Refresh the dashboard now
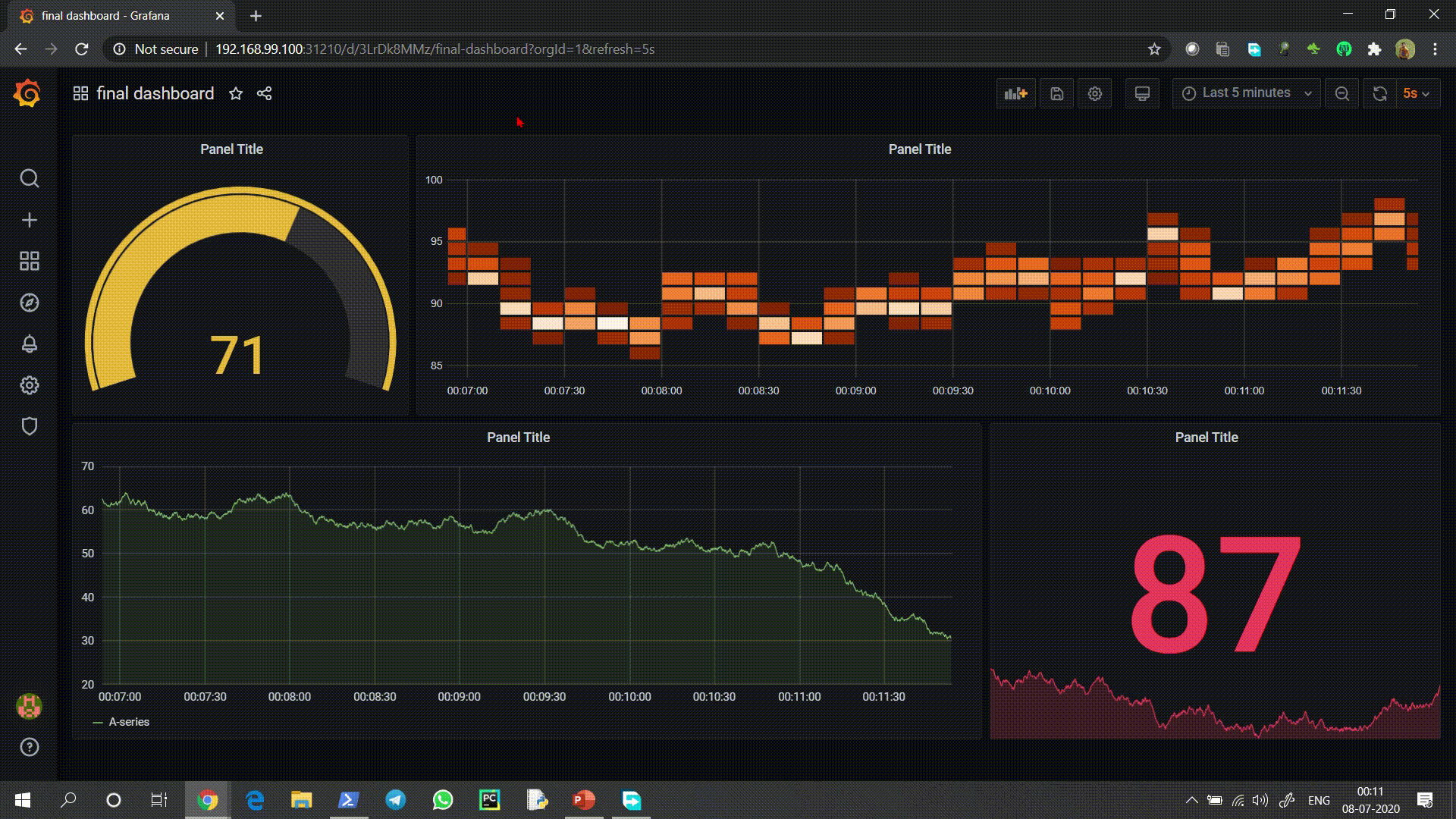The image size is (1456, 819). pos(1379,93)
